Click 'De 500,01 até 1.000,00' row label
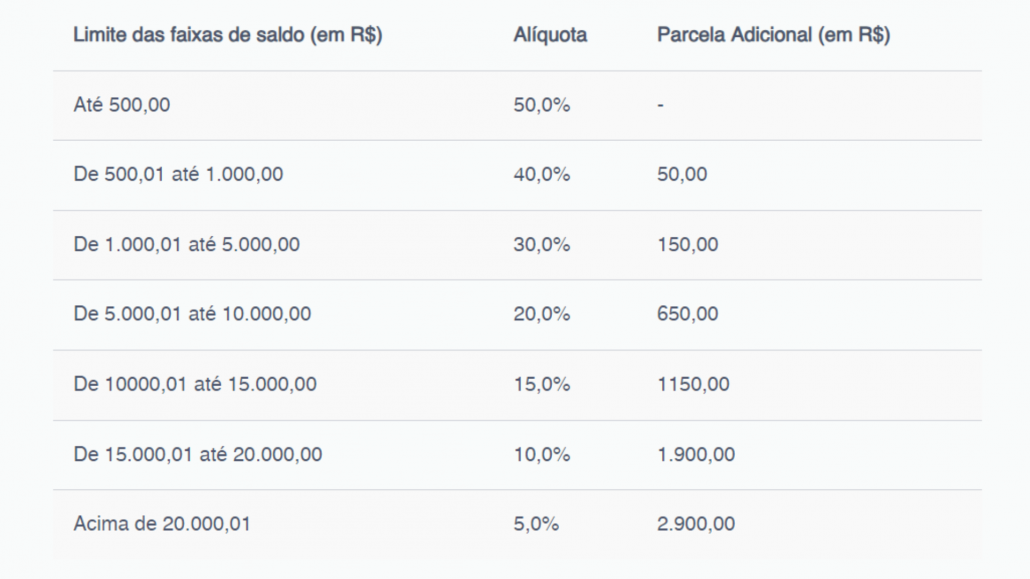Viewport: 1030px width, 579px height. coord(178,175)
